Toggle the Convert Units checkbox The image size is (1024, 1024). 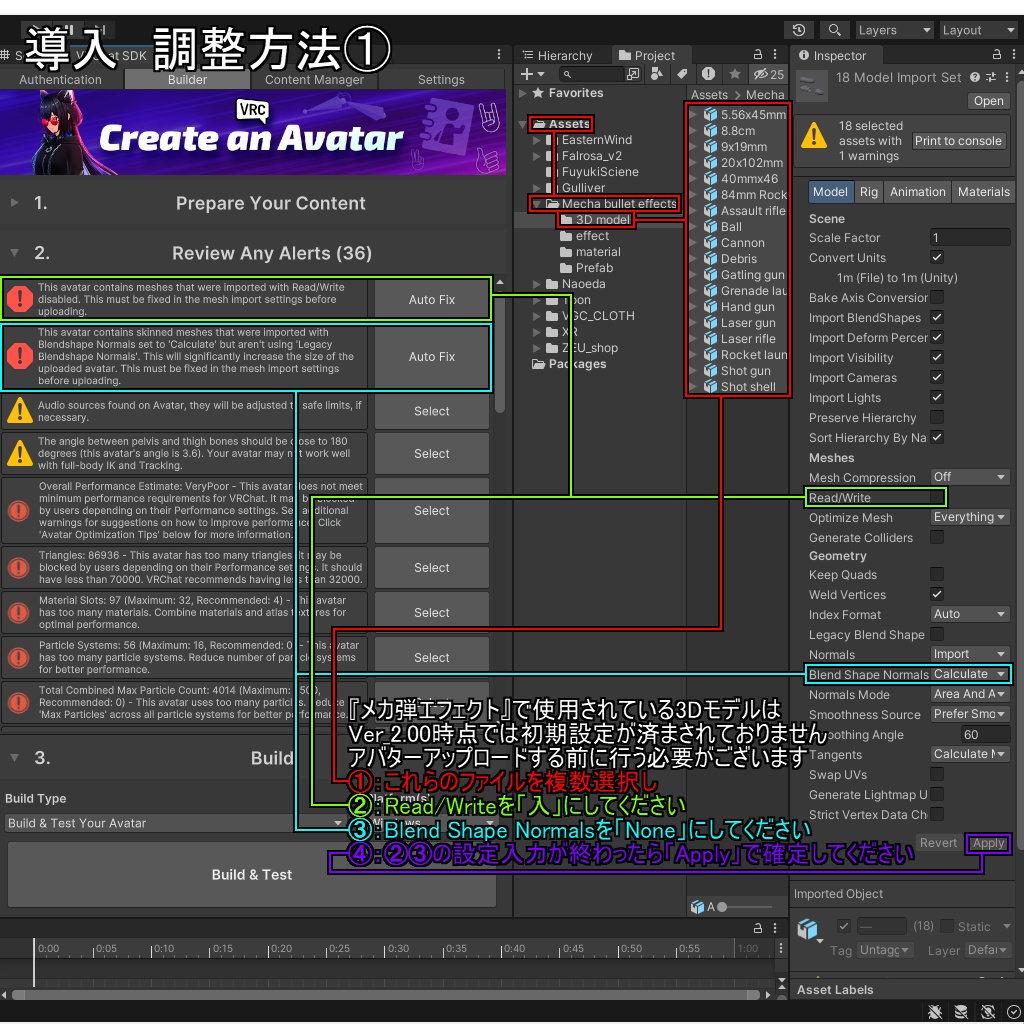point(938,258)
